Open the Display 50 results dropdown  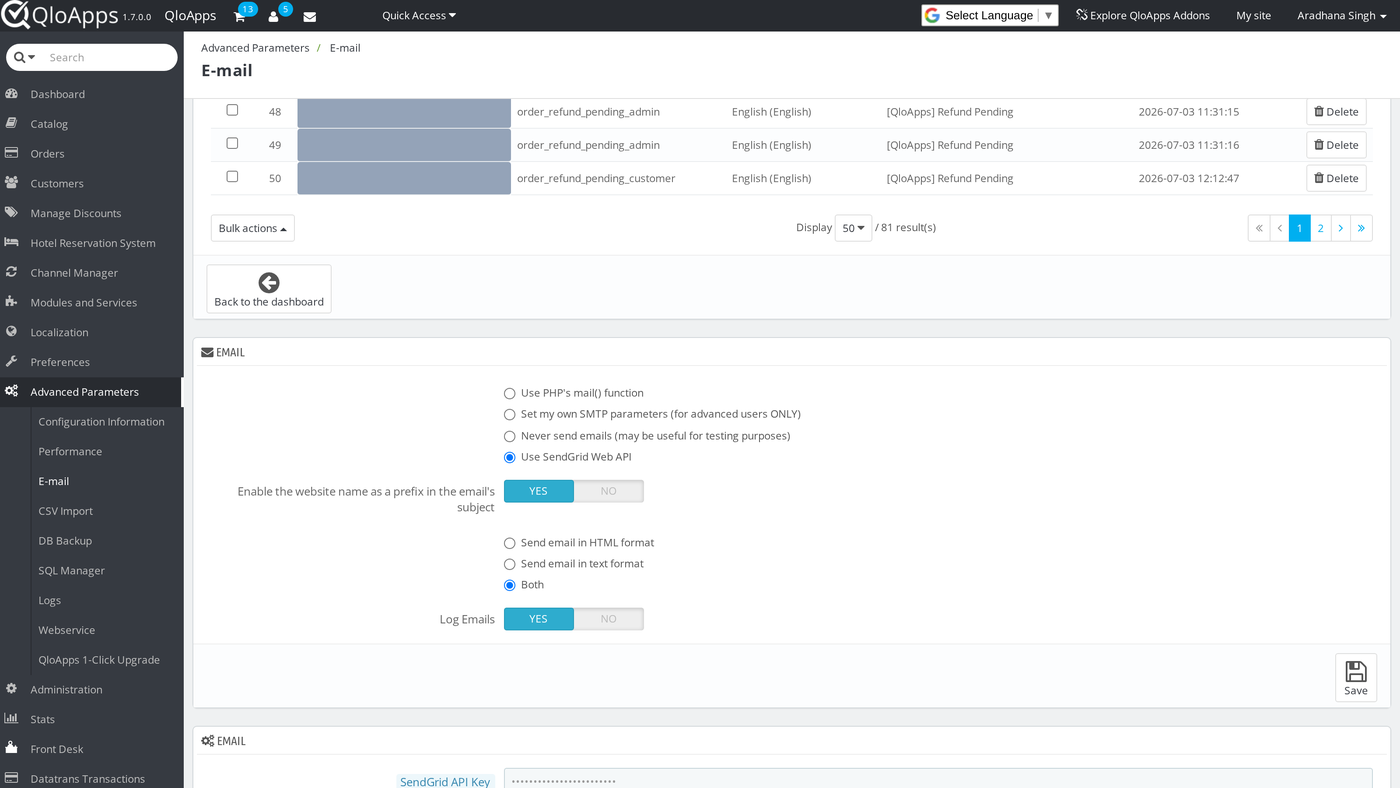point(853,228)
